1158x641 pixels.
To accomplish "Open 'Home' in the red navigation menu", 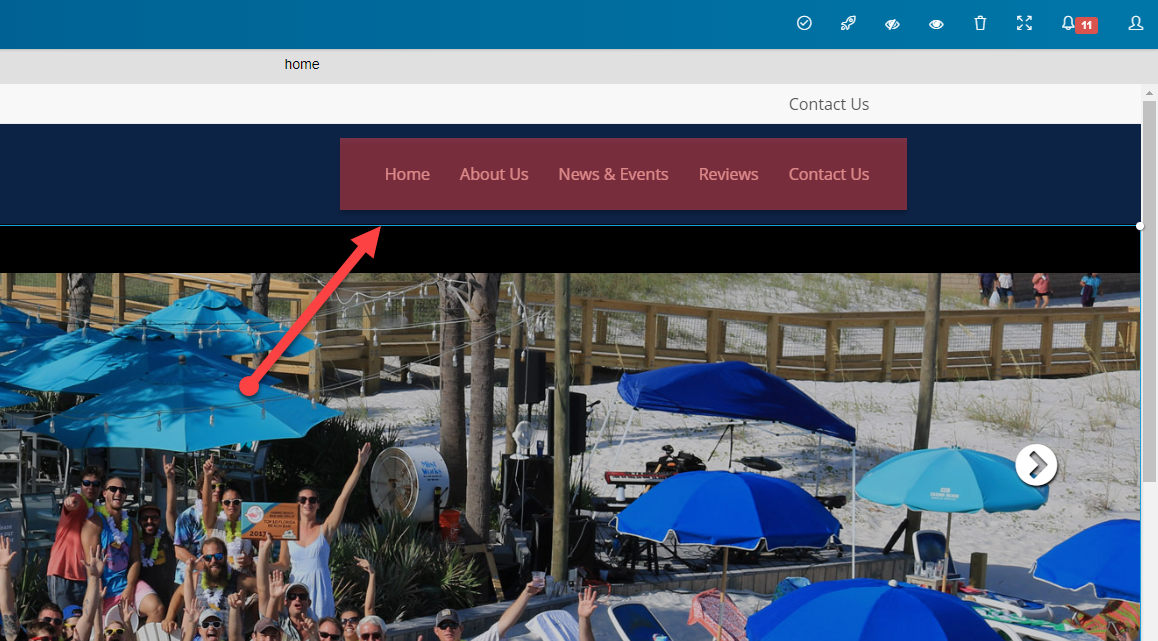I will 407,174.
